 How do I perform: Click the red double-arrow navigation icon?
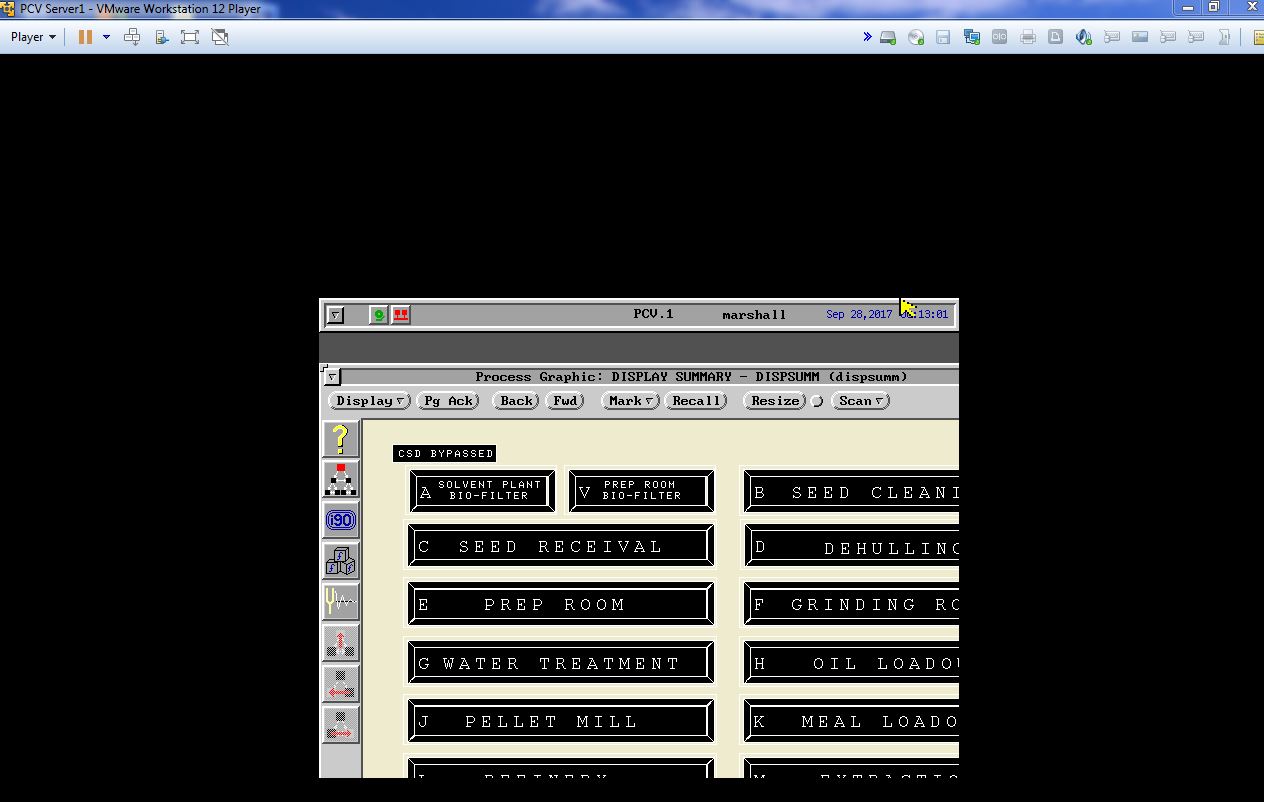[340, 725]
